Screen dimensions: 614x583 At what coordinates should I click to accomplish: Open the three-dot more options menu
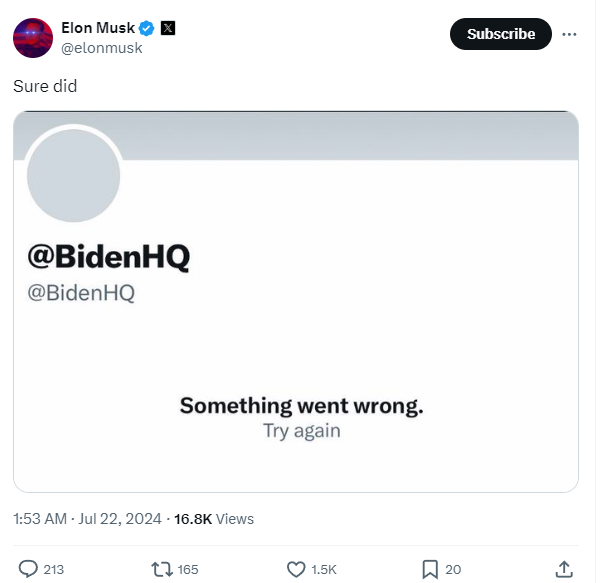pos(569,34)
